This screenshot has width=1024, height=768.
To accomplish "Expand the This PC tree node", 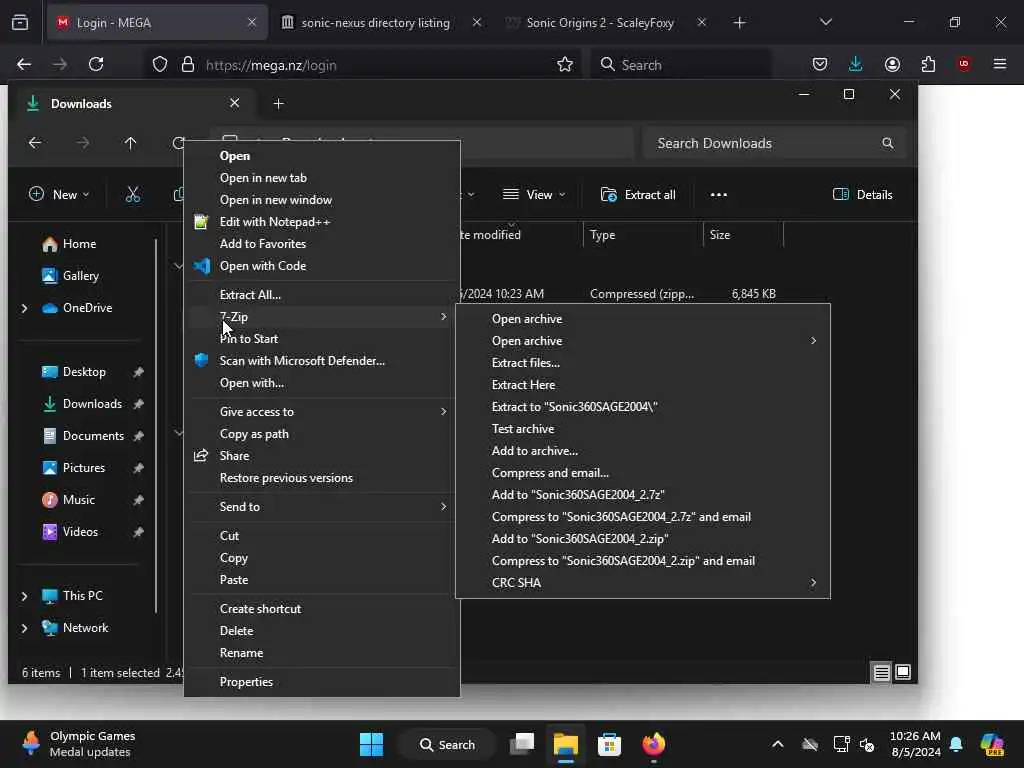I will click(25, 596).
